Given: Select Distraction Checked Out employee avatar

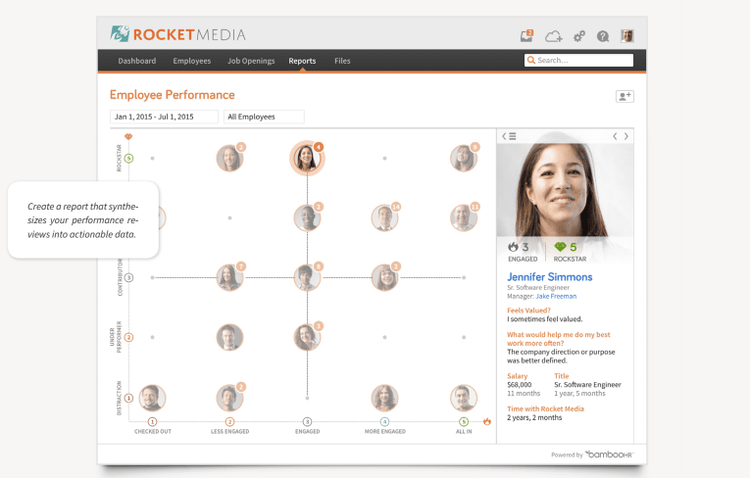Looking at the screenshot, I should click(x=152, y=398).
